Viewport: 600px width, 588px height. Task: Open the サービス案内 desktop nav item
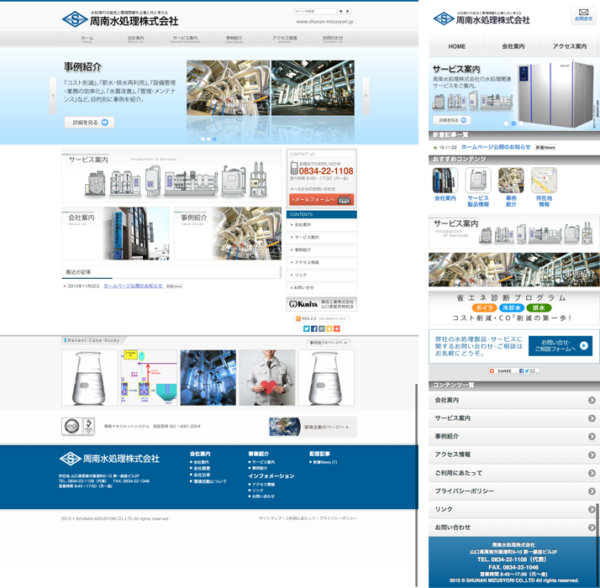click(185, 39)
